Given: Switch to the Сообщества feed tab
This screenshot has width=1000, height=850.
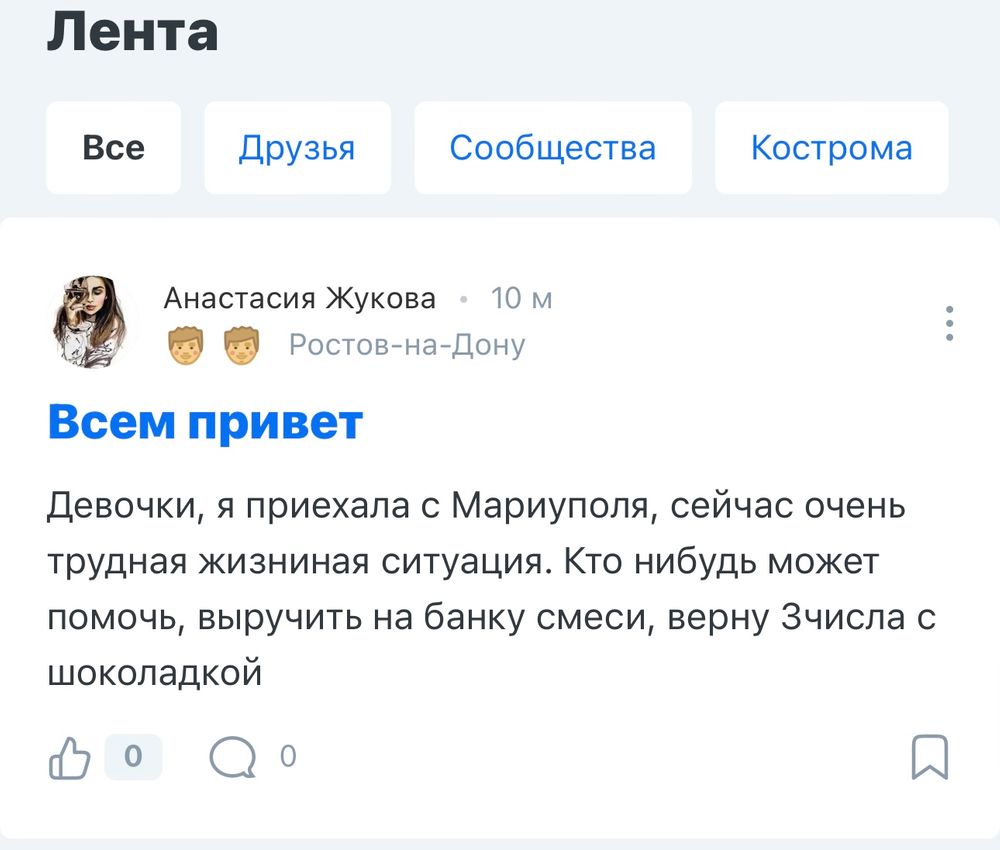Looking at the screenshot, I should tap(553, 147).
